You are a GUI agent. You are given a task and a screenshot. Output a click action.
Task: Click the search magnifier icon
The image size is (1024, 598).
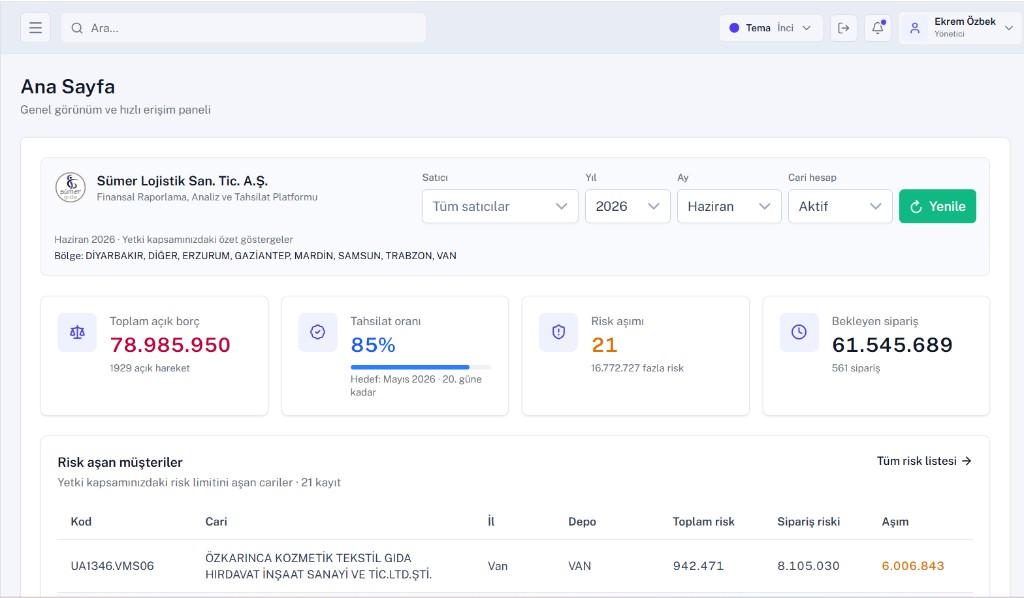[77, 28]
